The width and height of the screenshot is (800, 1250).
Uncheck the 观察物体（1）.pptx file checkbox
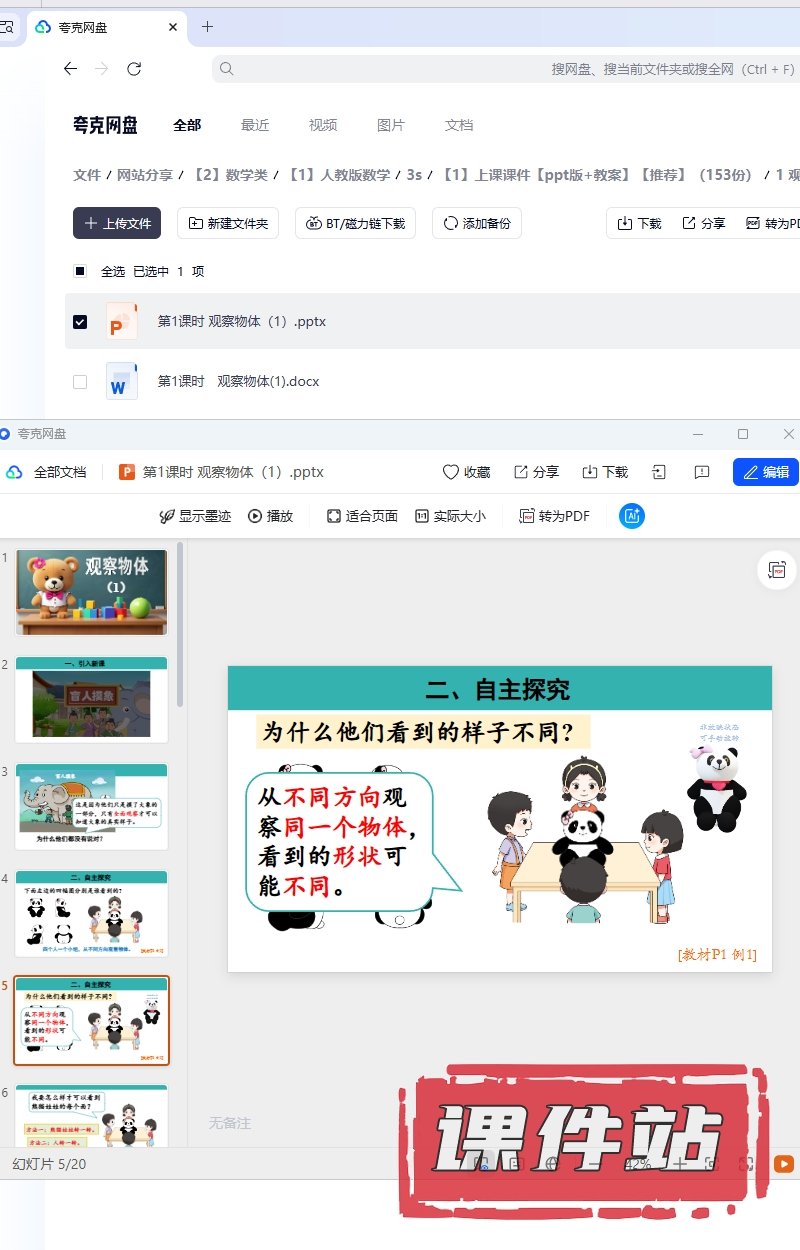80,322
